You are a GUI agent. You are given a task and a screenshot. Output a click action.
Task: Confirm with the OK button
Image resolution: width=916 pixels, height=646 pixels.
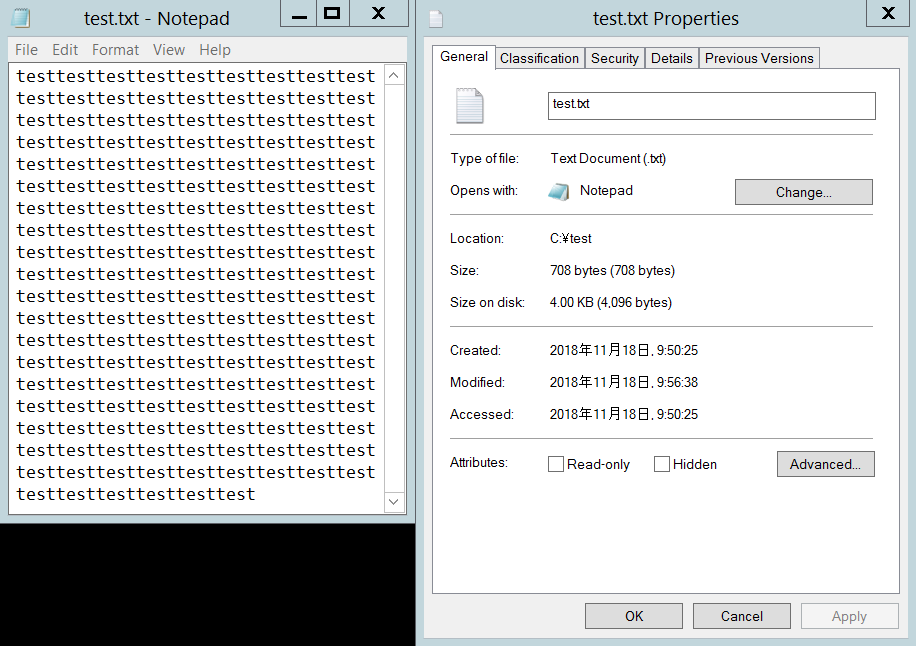click(x=634, y=616)
